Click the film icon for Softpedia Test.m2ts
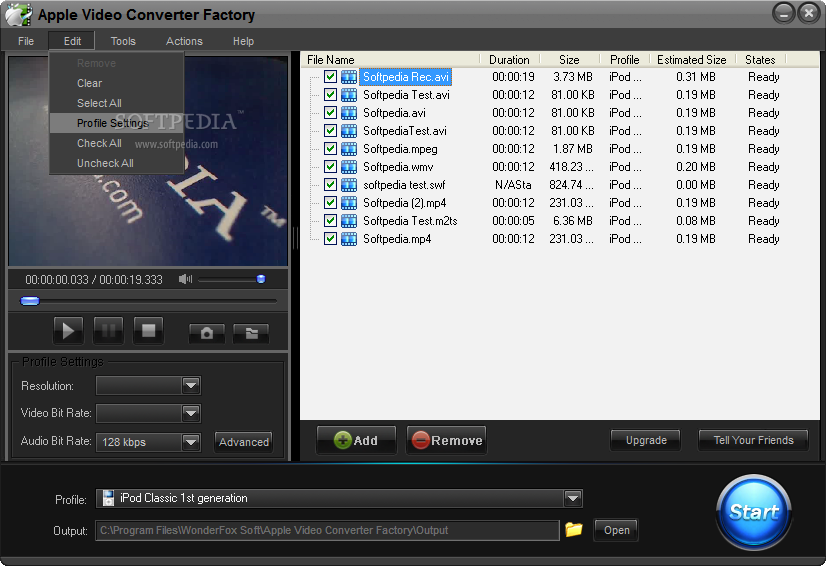826x566 pixels. point(349,221)
